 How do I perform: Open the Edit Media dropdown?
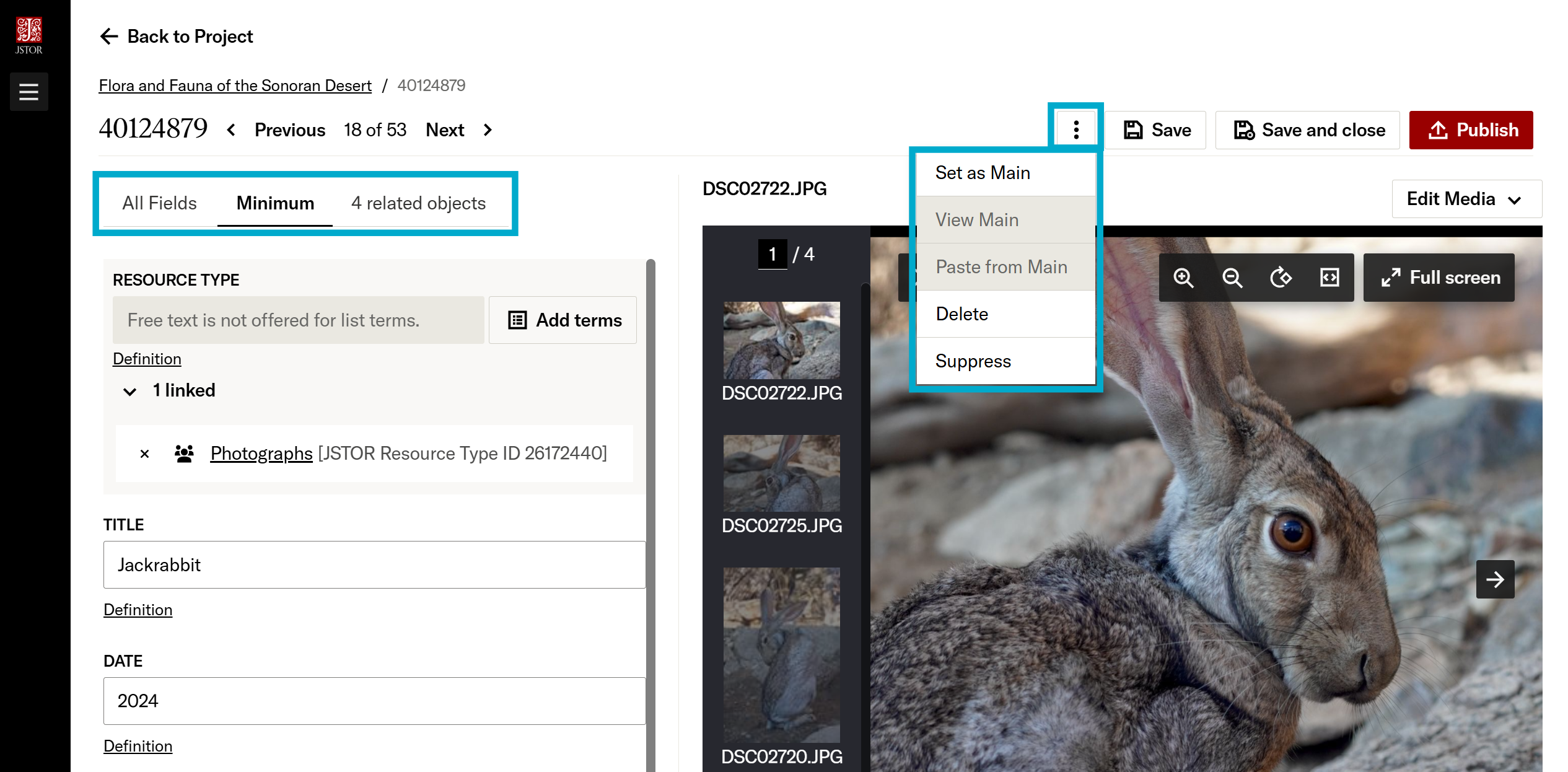pos(1466,199)
